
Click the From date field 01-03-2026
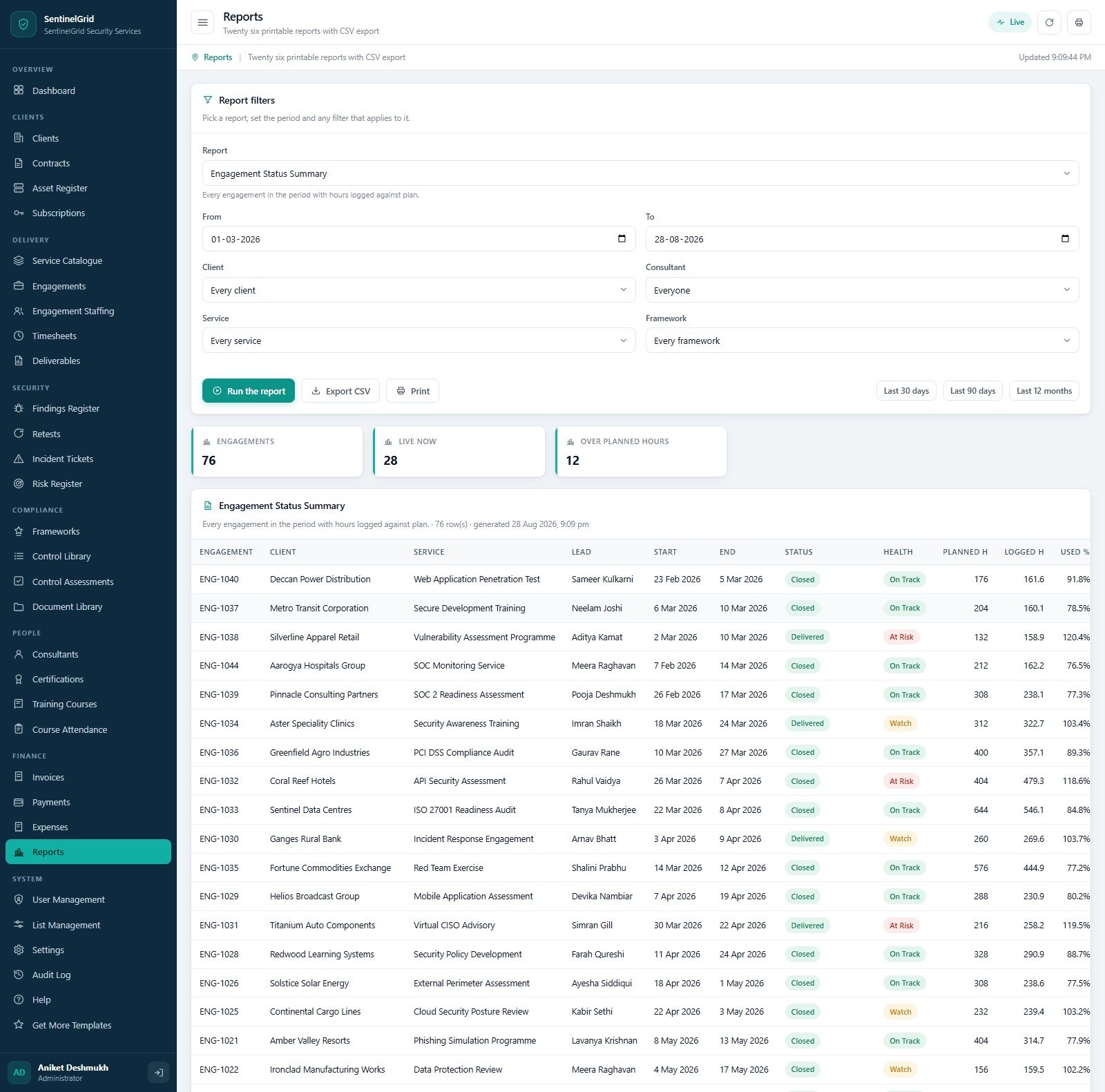419,239
